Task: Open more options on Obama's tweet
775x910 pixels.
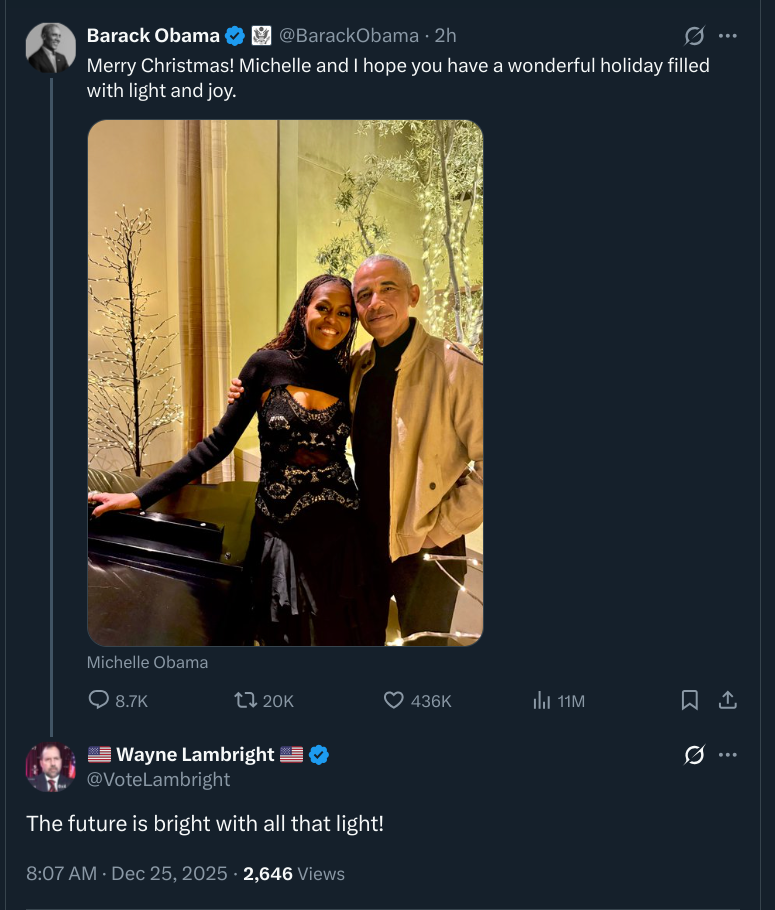Action: [x=727, y=36]
